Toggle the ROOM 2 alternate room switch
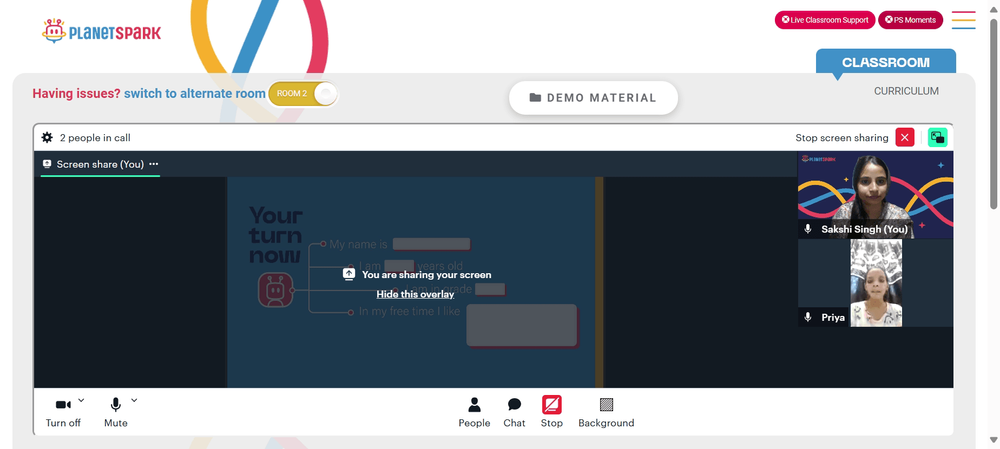Viewport: 1000px width, 449px height. click(303, 94)
